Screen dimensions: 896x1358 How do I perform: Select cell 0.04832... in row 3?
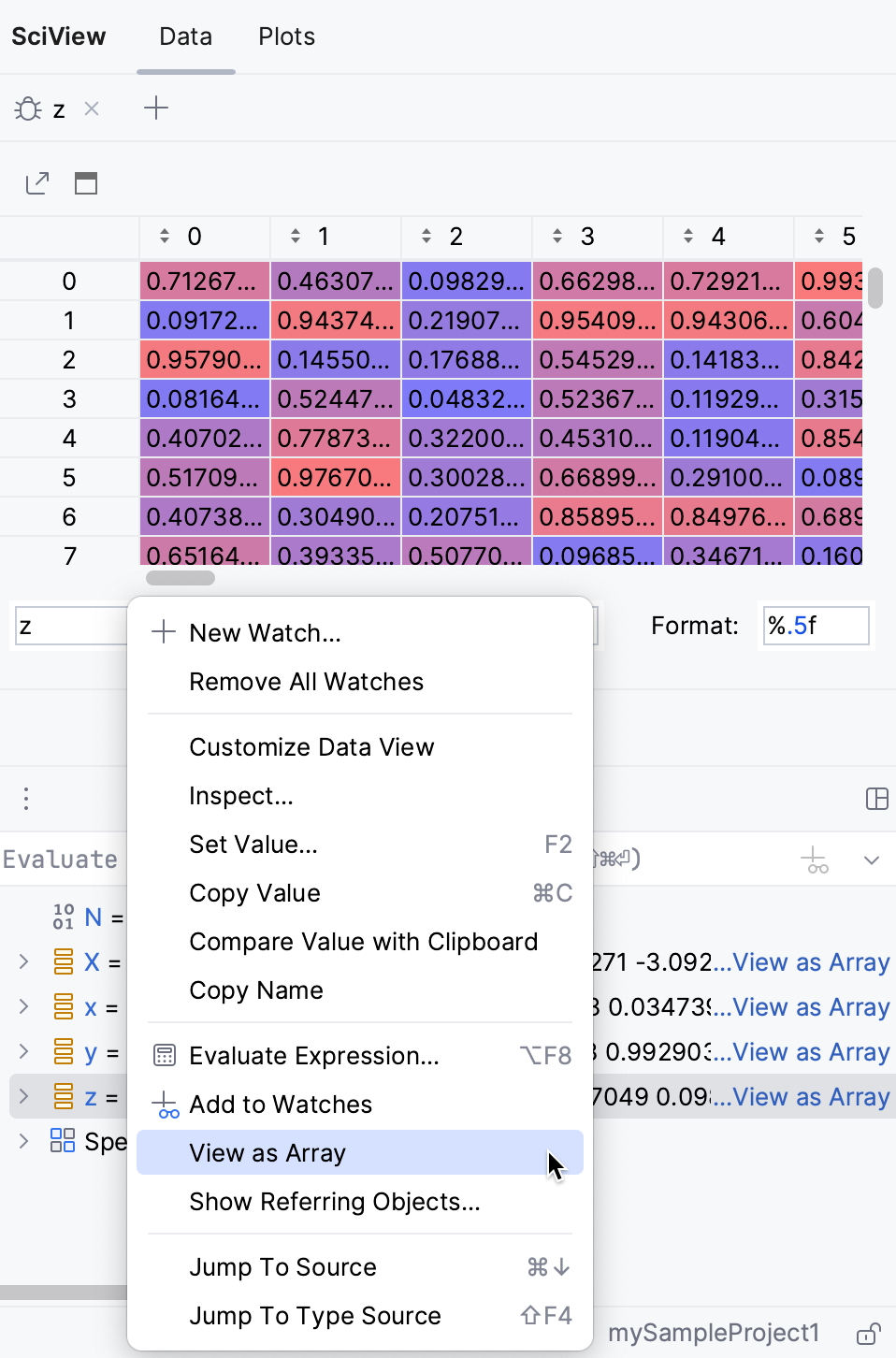click(x=467, y=398)
